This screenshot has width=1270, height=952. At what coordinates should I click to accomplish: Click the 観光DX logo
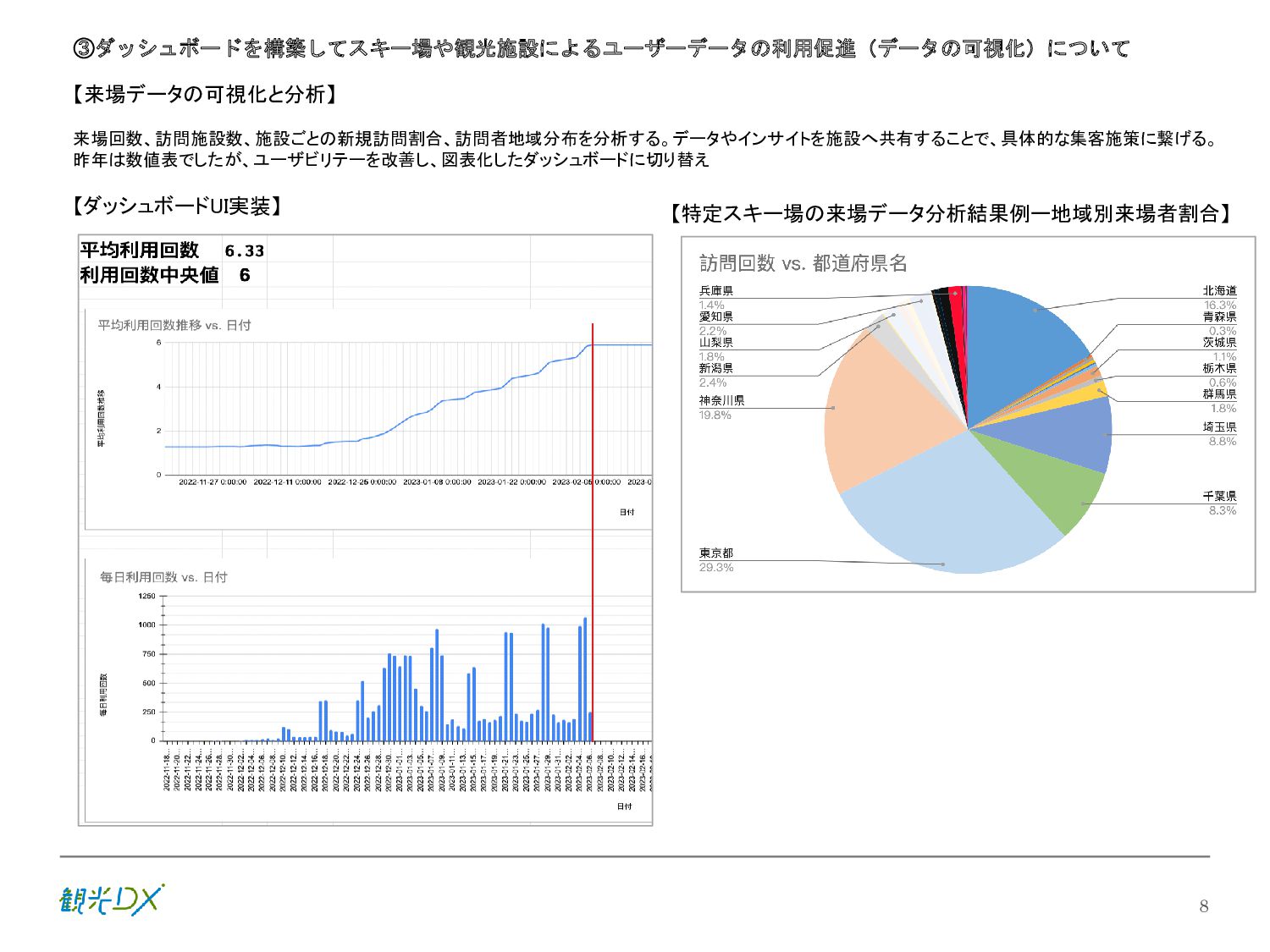coord(112,900)
